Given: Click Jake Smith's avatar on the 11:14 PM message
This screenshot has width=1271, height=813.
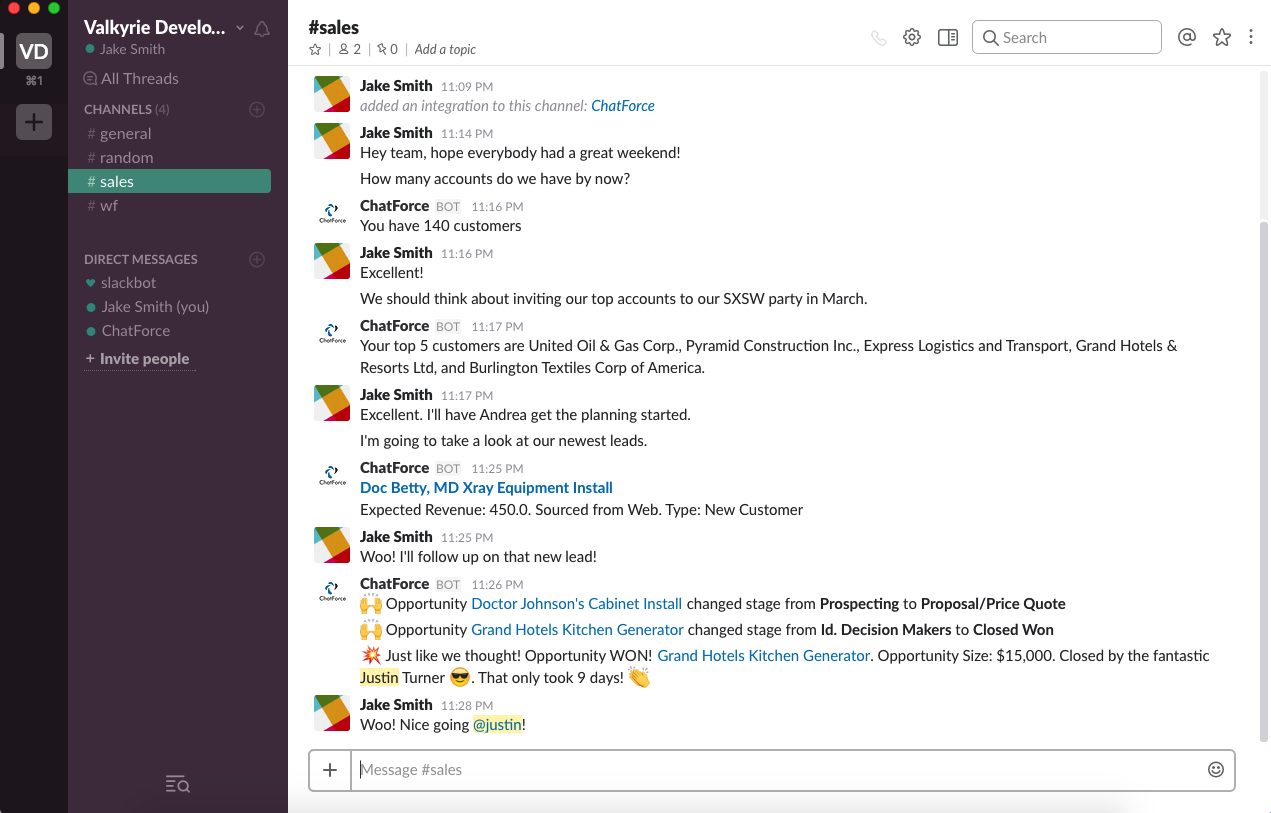Looking at the screenshot, I should (x=332, y=141).
